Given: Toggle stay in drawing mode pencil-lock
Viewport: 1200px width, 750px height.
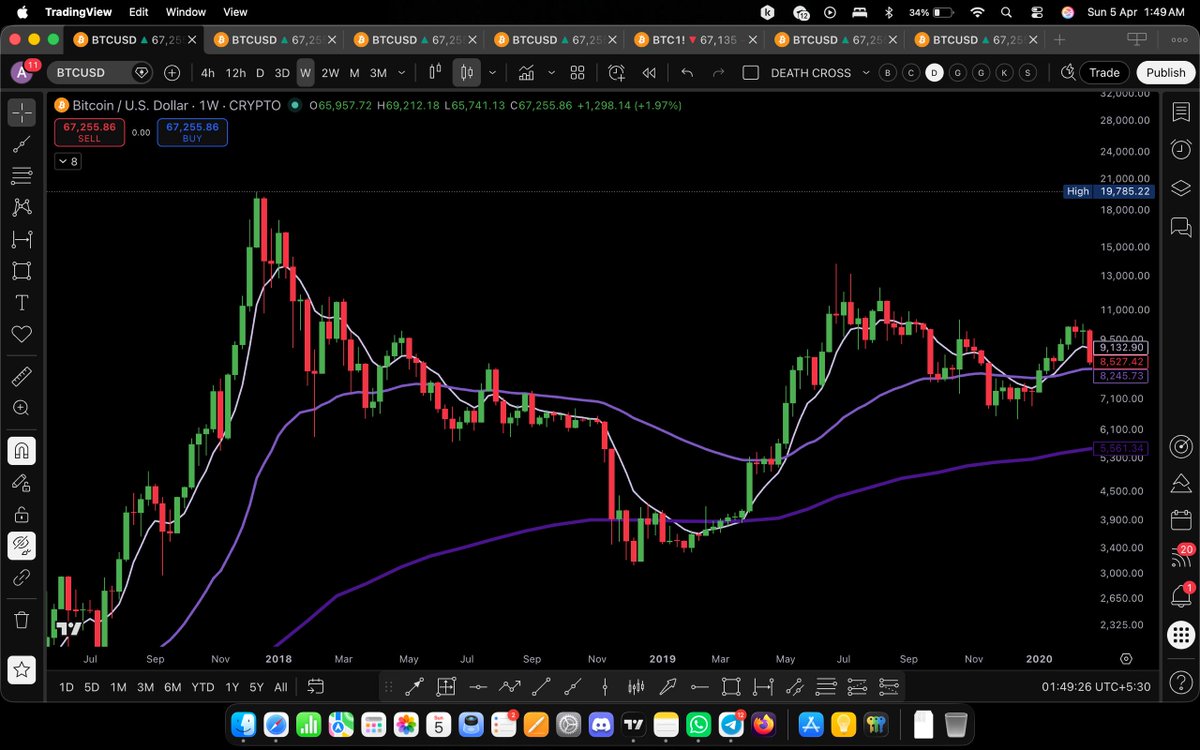Looking at the screenshot, I should tap(22, 482).
